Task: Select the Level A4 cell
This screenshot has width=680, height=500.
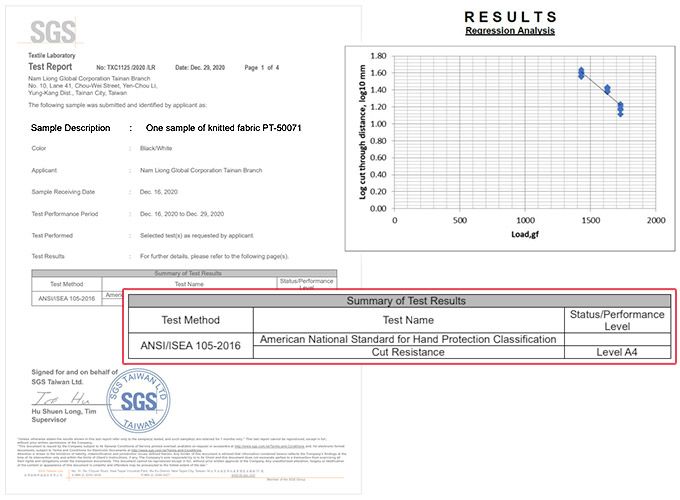Action: point(617,352)
